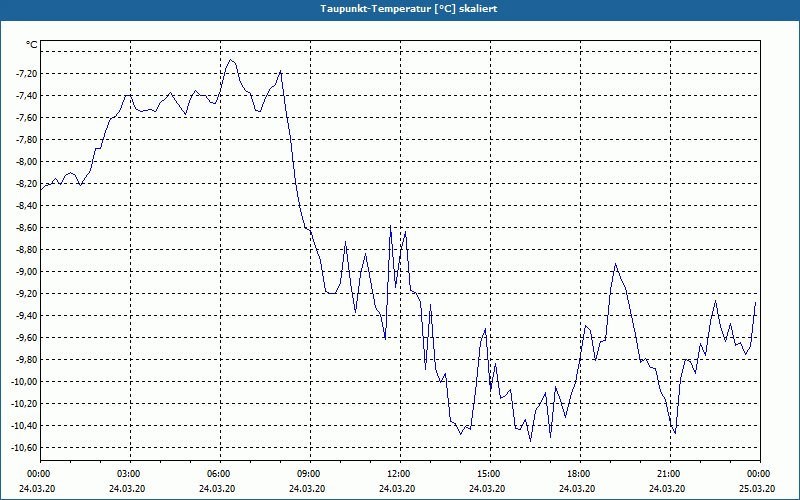Select the "-7,20" y-axis value

pyautogui.click(x=27, y=73)
